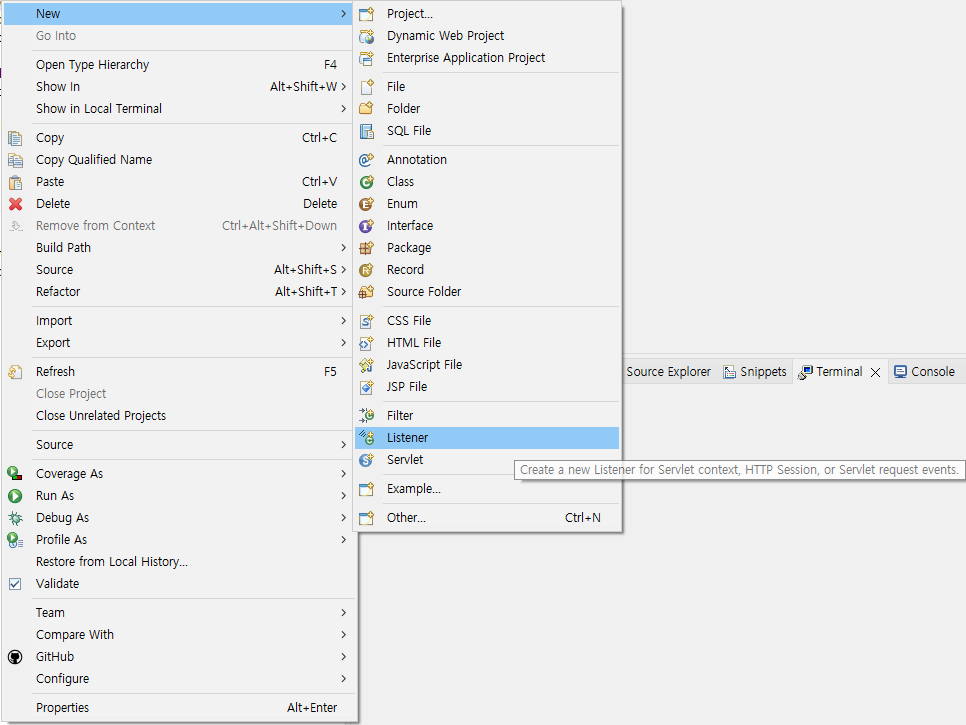
Task: Click the new Project icon
Action: 367,14
